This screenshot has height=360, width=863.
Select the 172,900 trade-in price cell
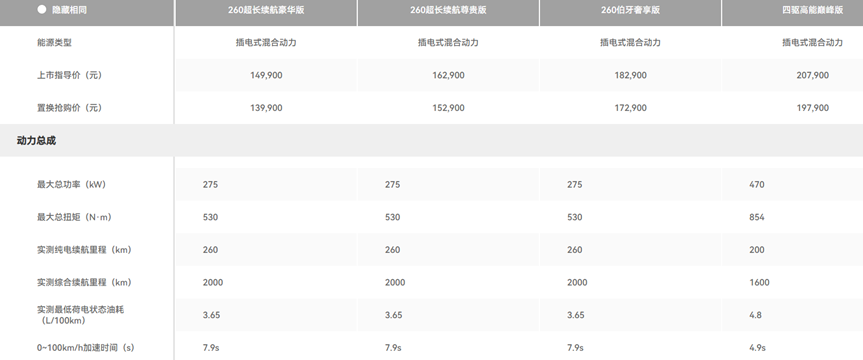pos(630,108)
